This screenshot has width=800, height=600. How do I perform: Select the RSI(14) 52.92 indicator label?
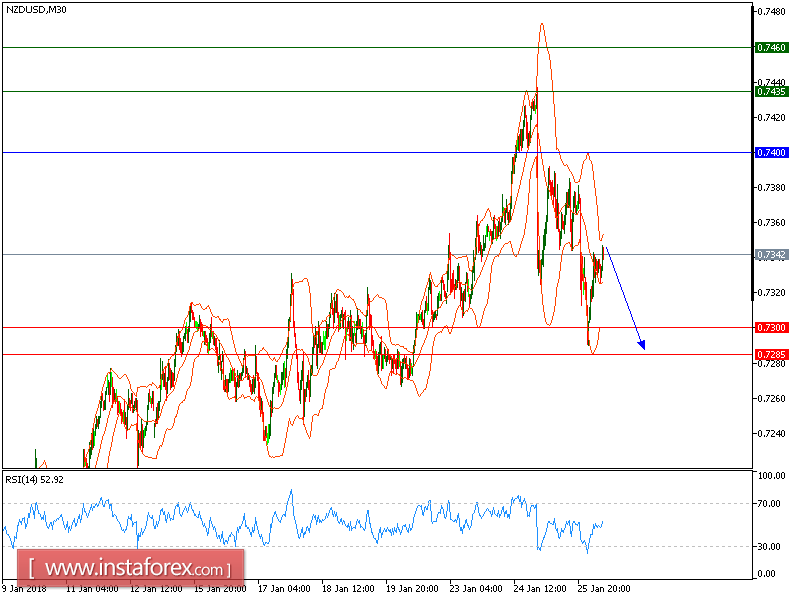[35, 478]
